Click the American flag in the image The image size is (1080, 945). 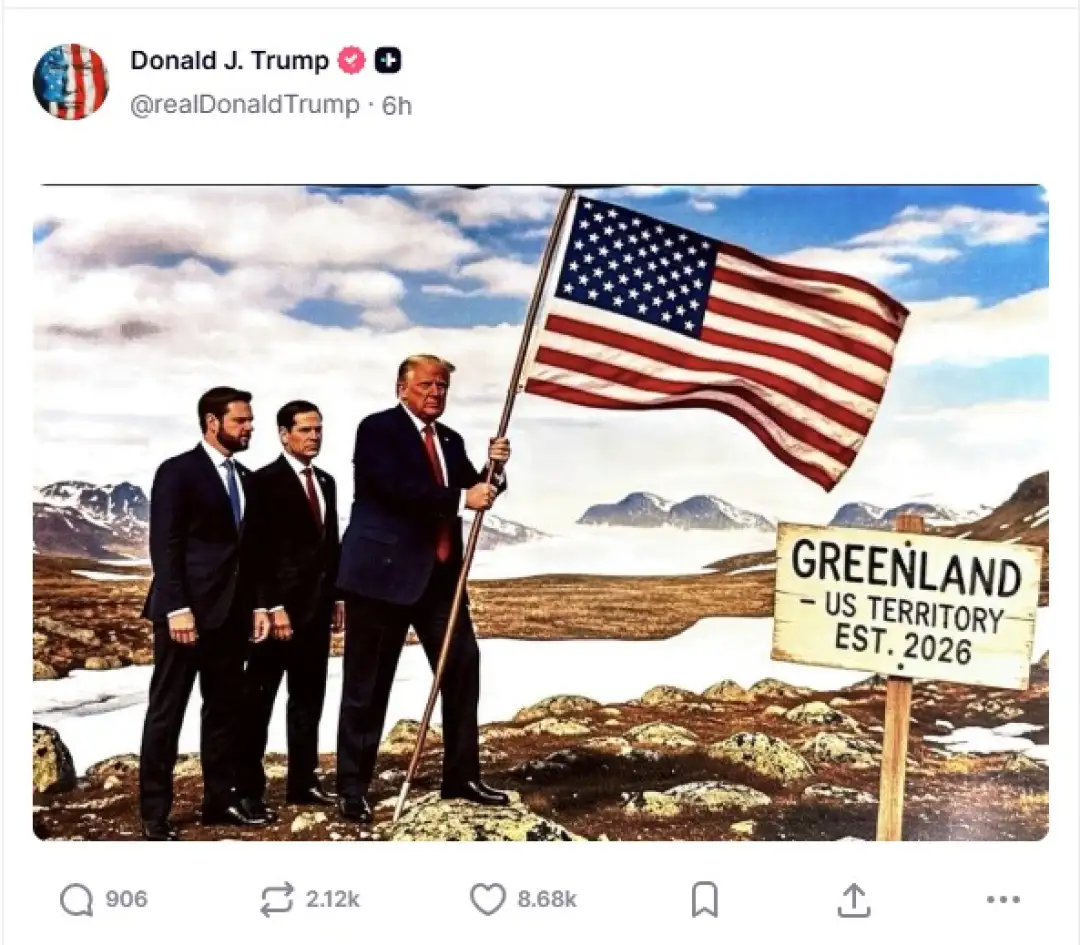pyautogui.click(x=716, y=338)
